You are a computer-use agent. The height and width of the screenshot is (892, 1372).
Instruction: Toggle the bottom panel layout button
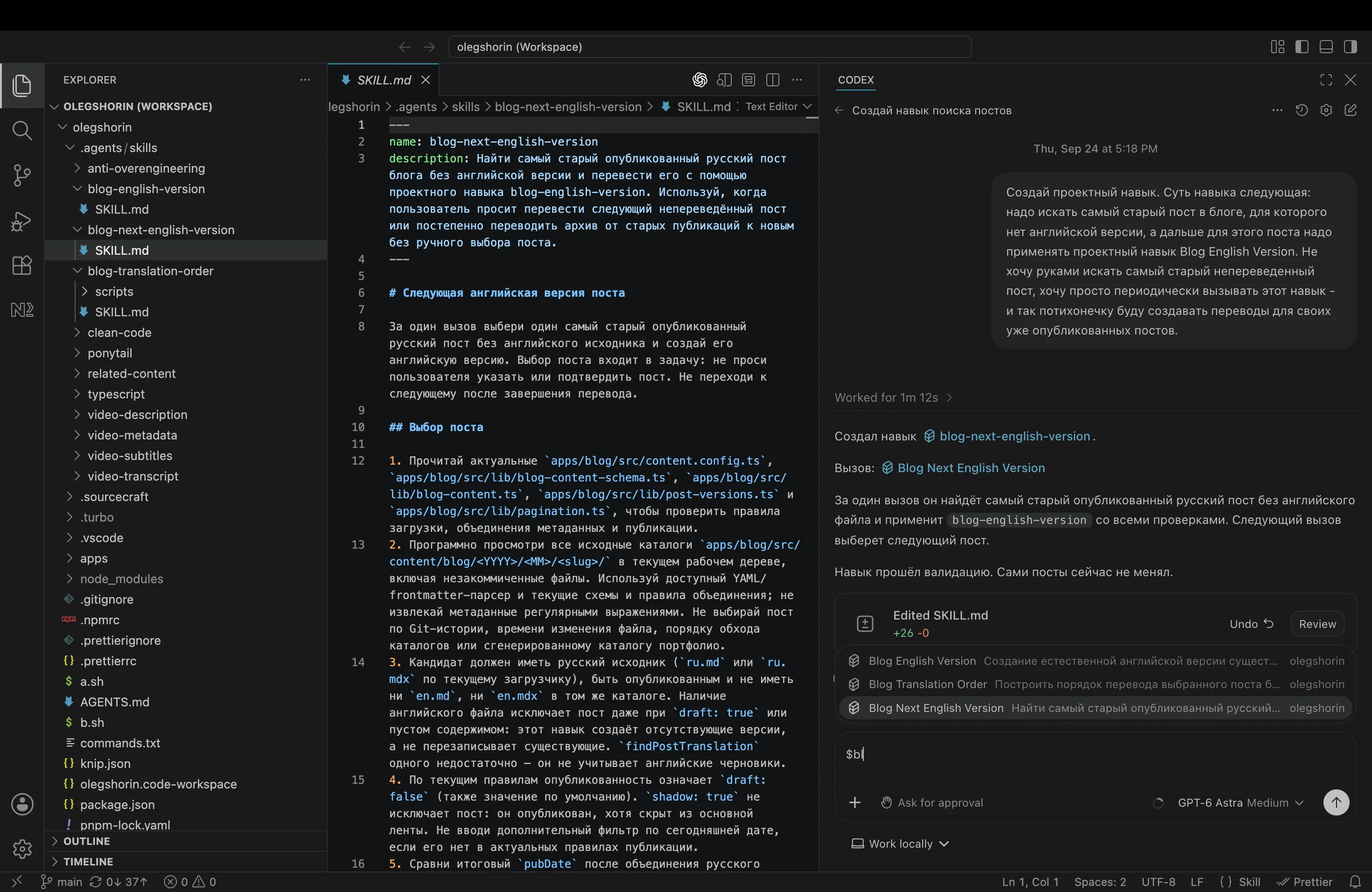coord(1326,47)
